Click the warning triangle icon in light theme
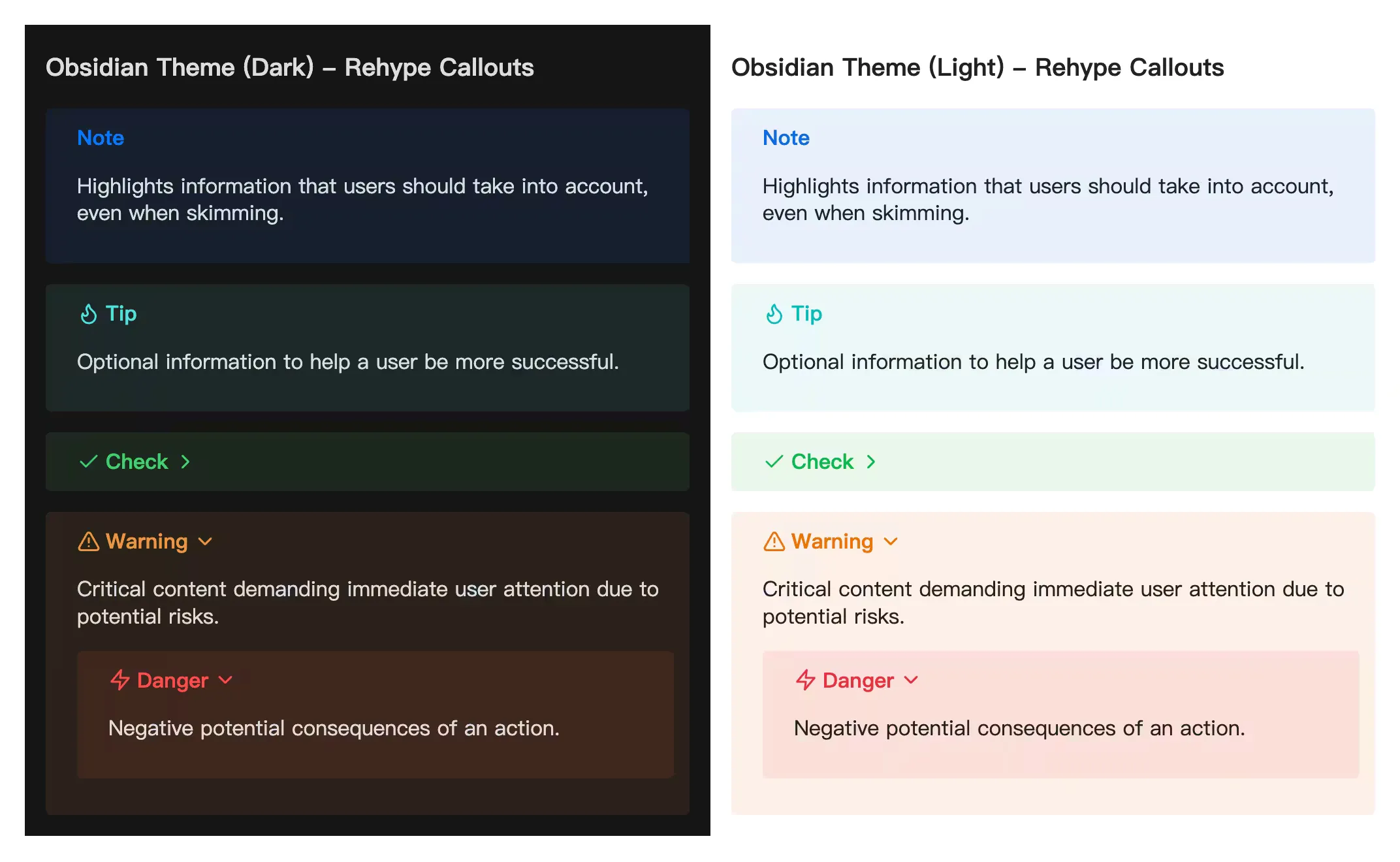This screenshot has height=862, width=1400. click(774, 541)
